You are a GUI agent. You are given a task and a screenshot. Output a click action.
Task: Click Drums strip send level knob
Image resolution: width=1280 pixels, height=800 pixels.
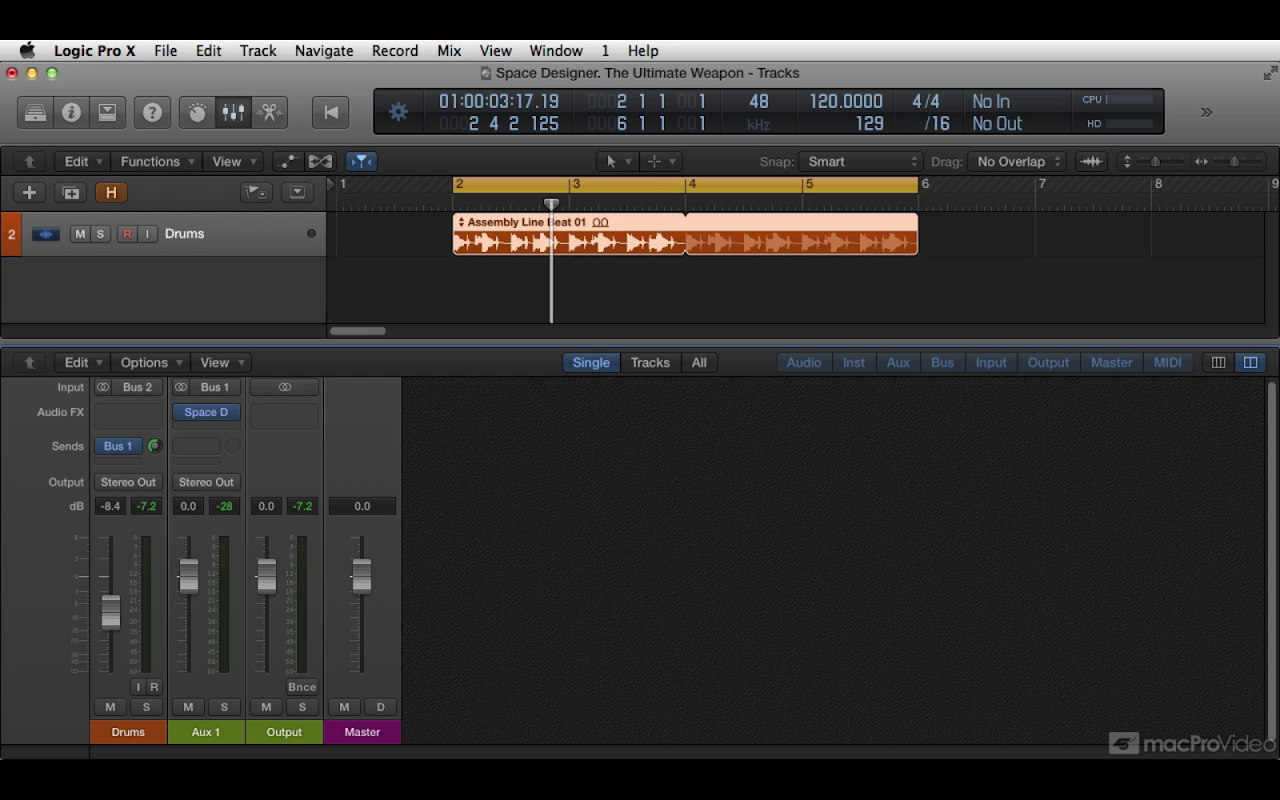(x=154, y=446)
